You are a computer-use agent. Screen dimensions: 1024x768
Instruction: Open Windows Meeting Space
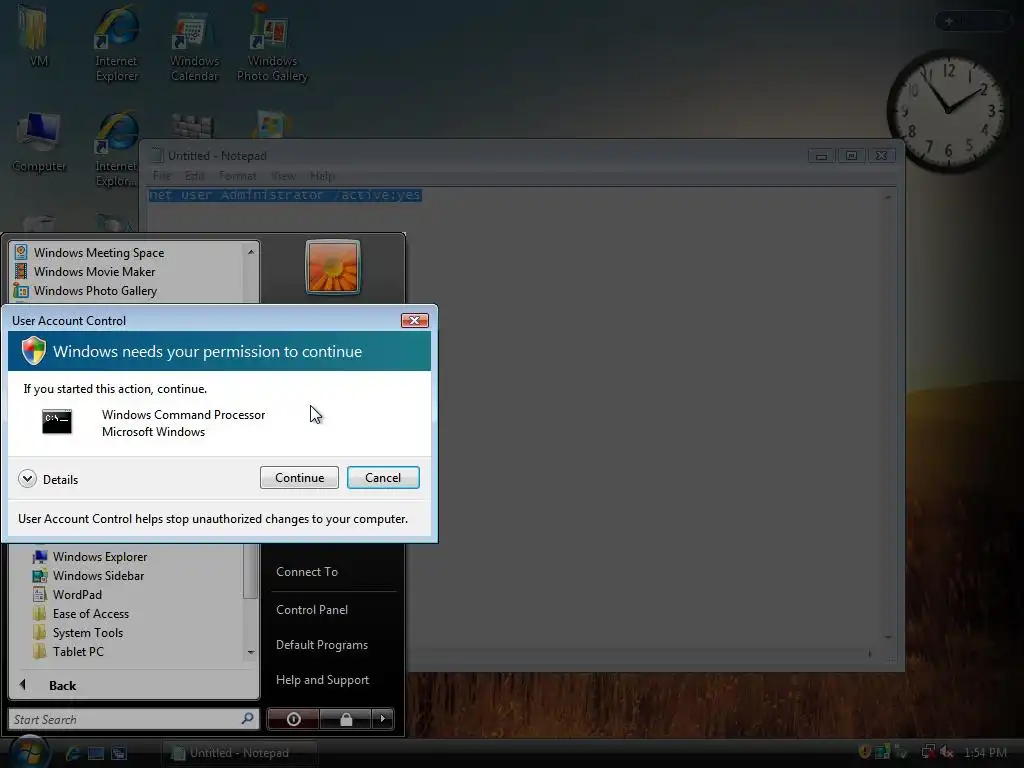click(x=99, y=253)
